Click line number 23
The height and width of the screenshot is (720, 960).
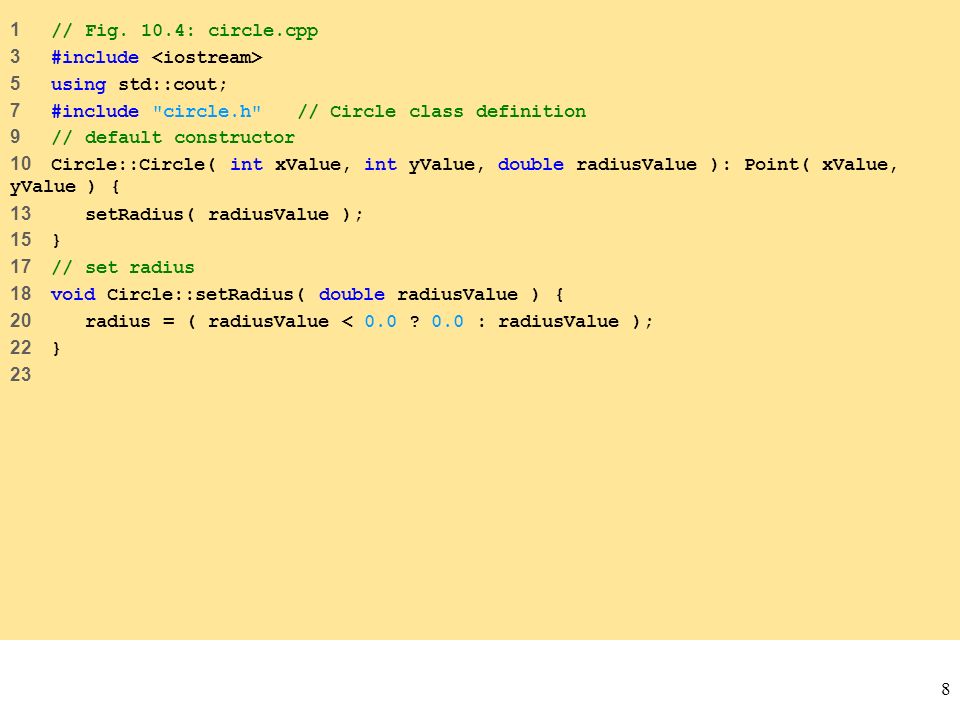20,374
